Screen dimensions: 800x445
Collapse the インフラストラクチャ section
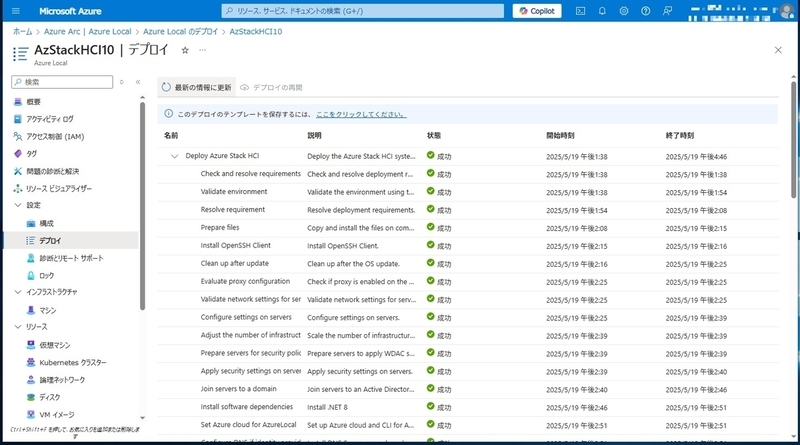coord(18,292)
